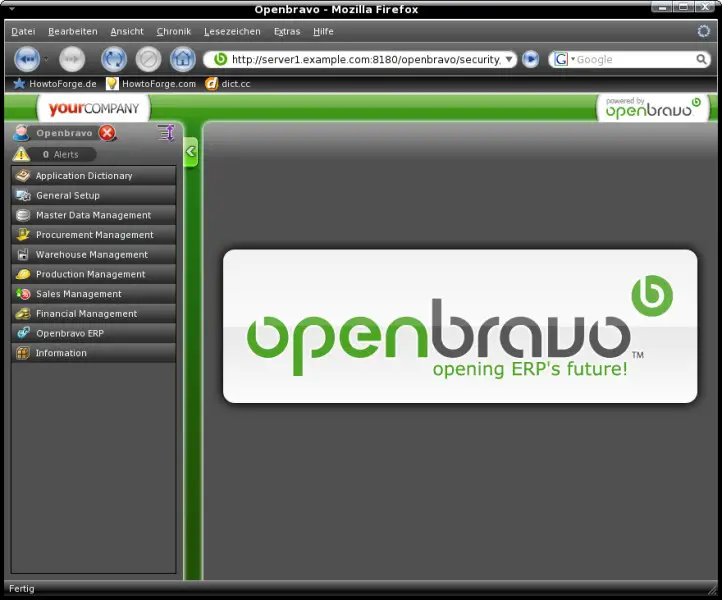Expand Warehouse Management menu
Image resolution: width=722 pixels, height=600 pixels.
(94, 255)
